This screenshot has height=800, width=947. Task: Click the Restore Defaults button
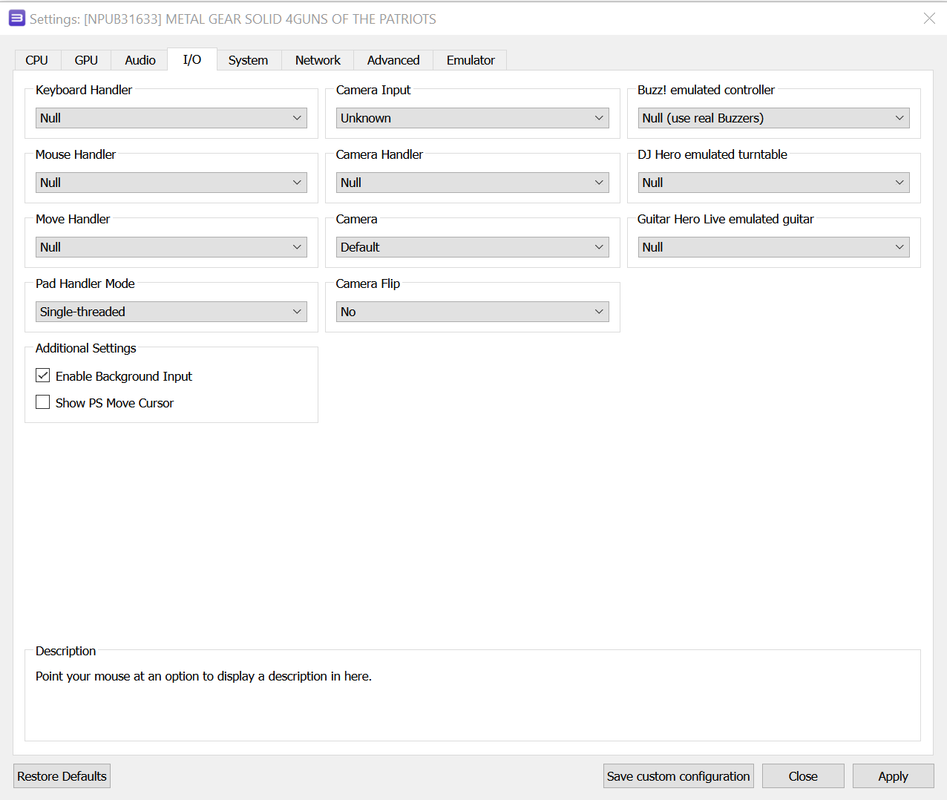pos(62,776)
